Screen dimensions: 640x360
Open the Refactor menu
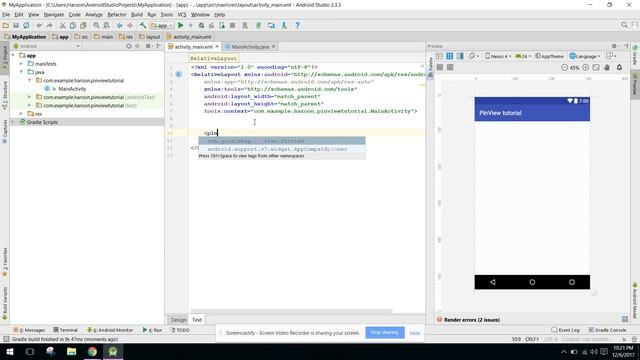[x=117, y=14]
